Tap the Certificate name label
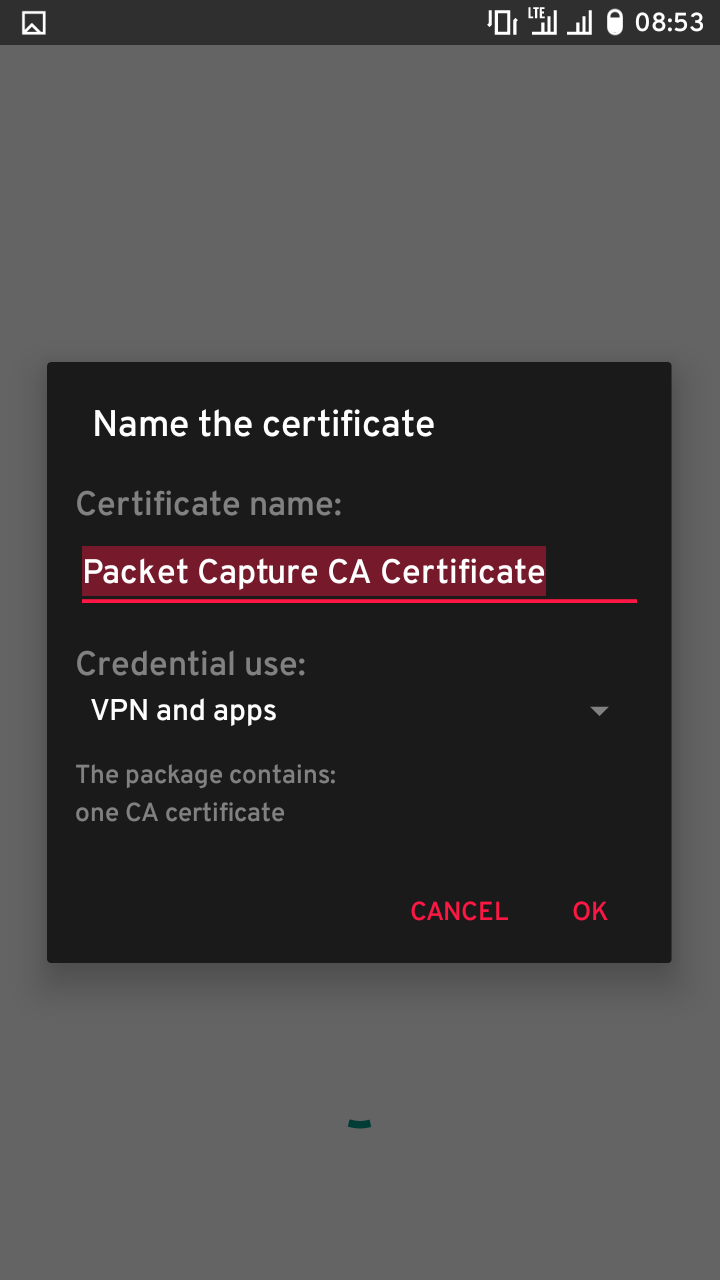Viewport: 720px width, 1280px height. (207, 504)
